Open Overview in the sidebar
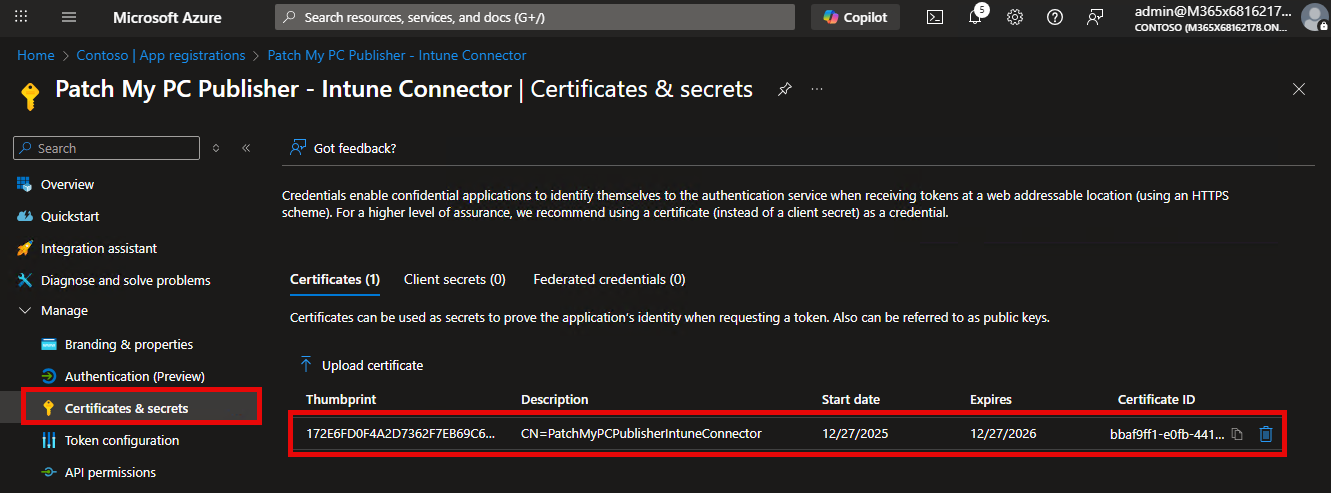The image size is (1331, 493). (67, 184)
